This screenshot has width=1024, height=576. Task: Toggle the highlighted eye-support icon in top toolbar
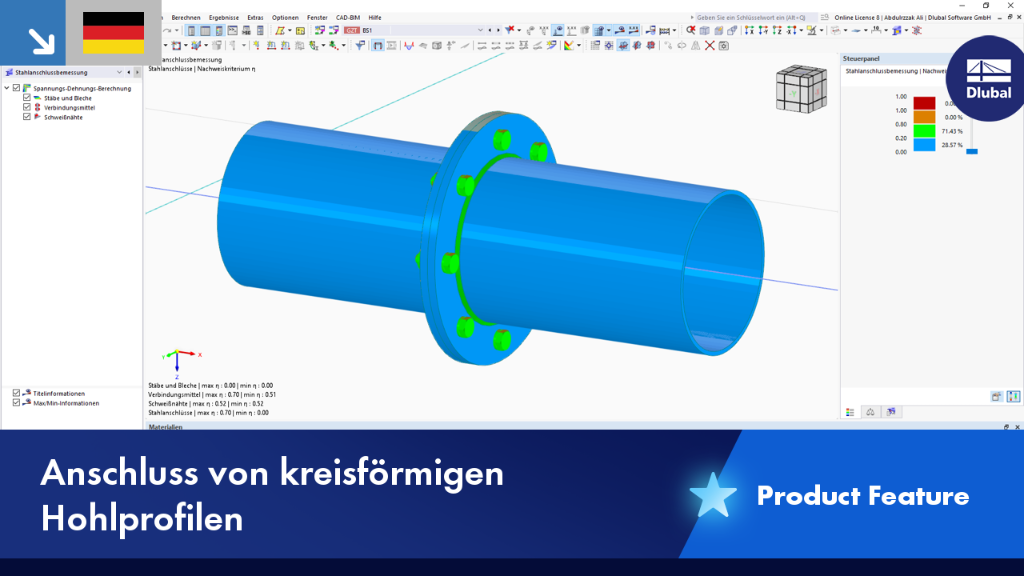click(x=558, y=30)
